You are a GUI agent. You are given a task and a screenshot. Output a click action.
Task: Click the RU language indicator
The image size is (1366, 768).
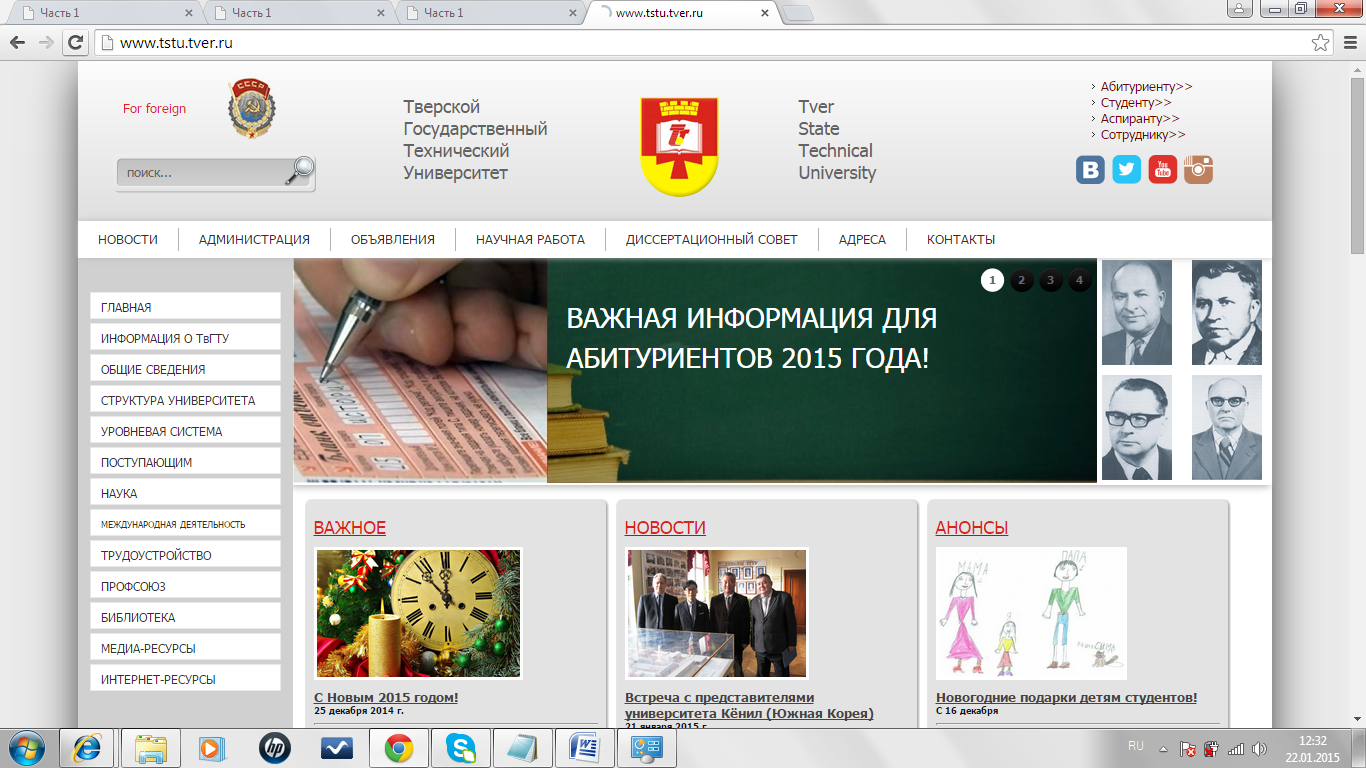tap(1136, 746)
